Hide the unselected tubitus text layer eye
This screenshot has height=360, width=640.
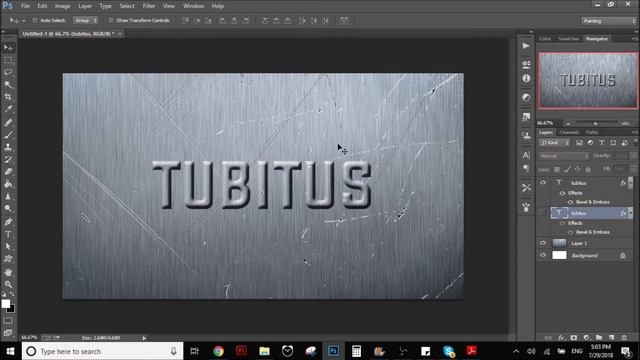point(543,183)
